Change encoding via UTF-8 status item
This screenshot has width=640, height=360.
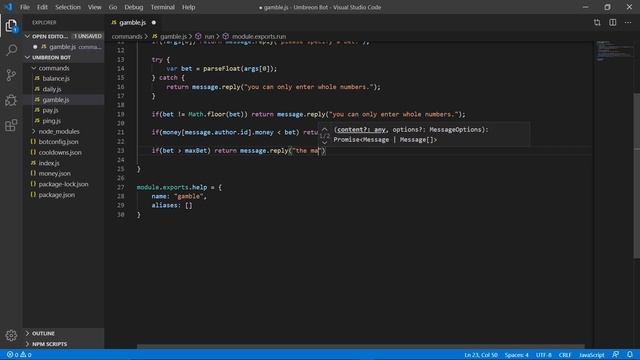[x=543, y=355]
